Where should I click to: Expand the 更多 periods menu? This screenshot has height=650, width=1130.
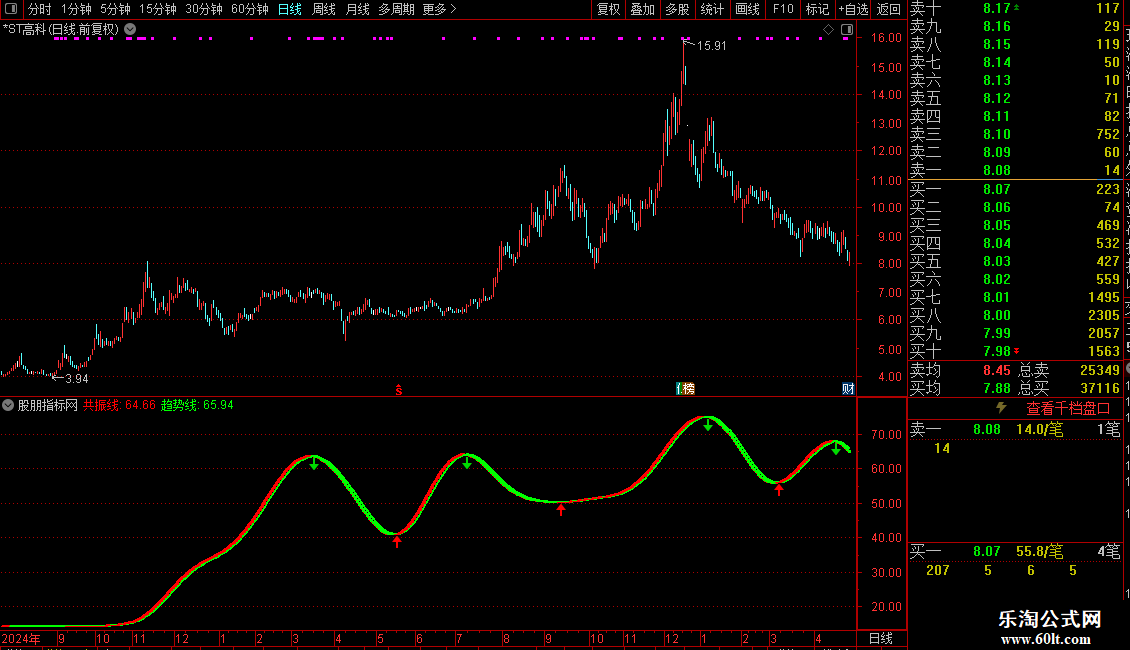tap(439, 9)
